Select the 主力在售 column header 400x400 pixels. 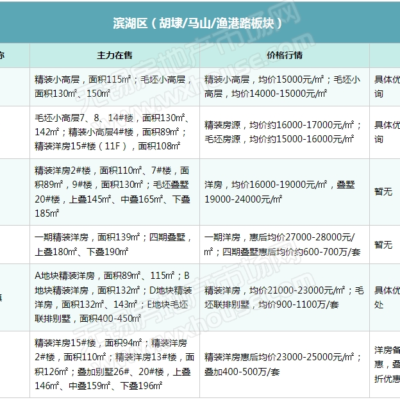[x=114, y=55]
